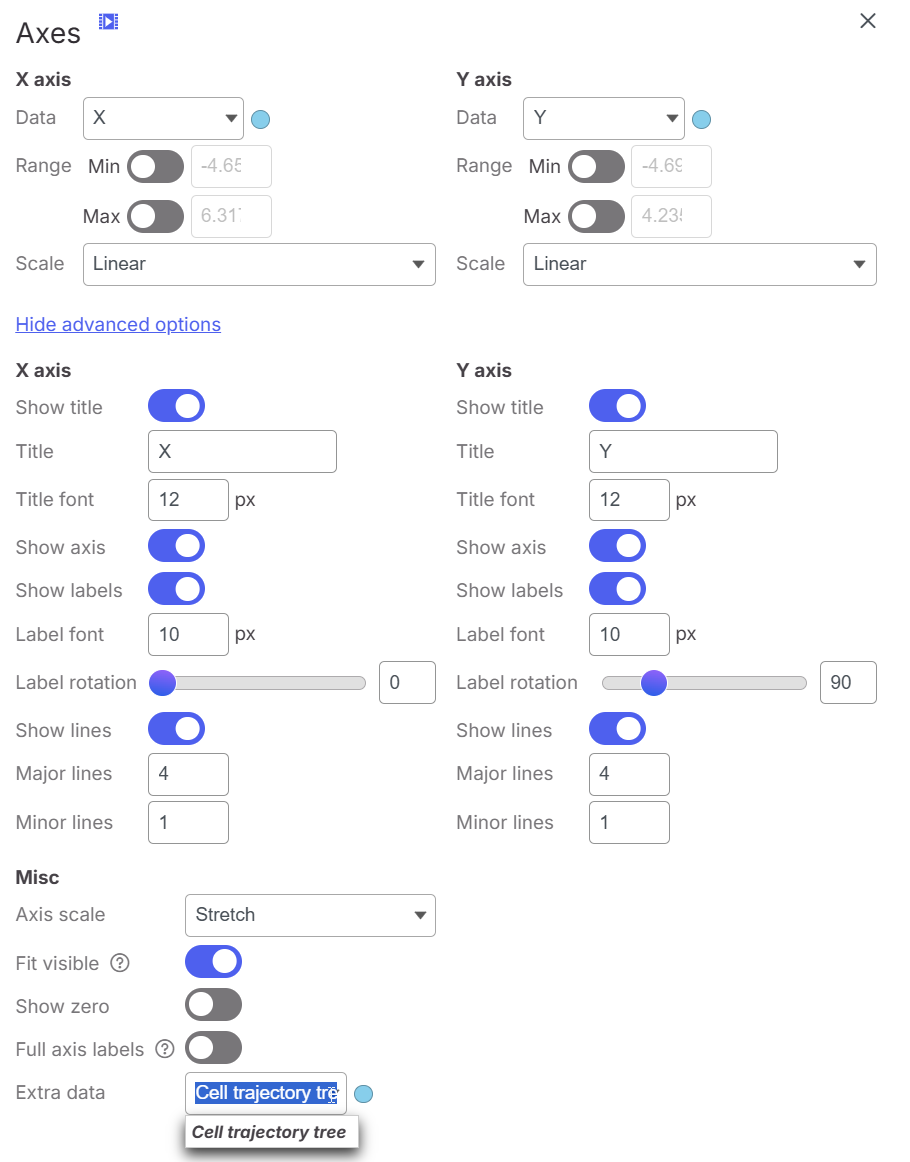Turn on the Show zero toggle
This screenshot has height=1162, width=910.
[213, 1006]
